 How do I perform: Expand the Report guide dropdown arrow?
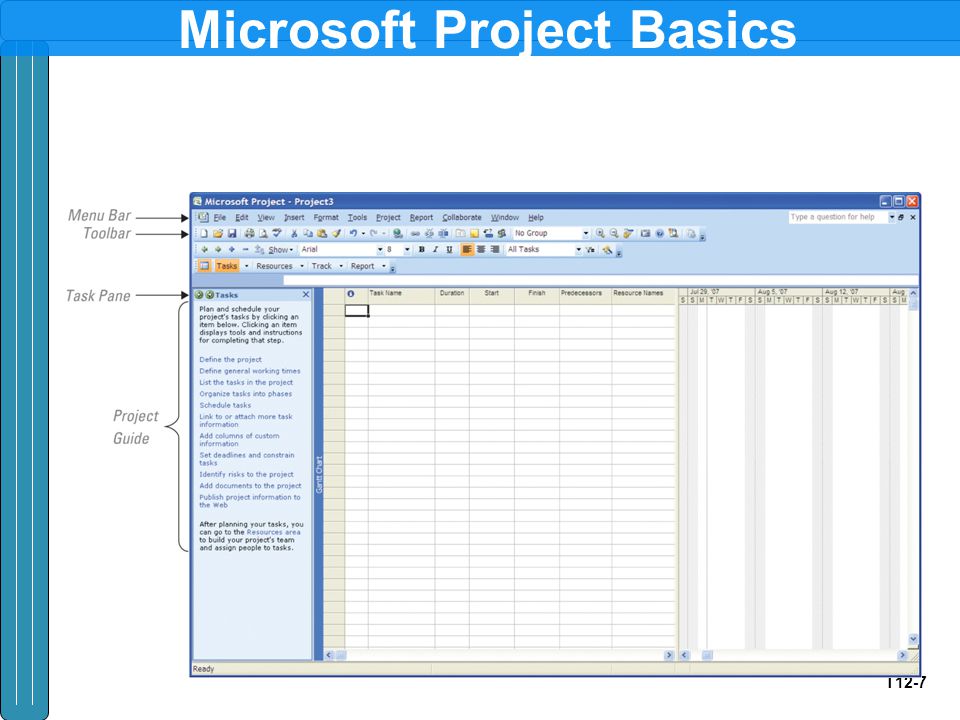[384, 266]
